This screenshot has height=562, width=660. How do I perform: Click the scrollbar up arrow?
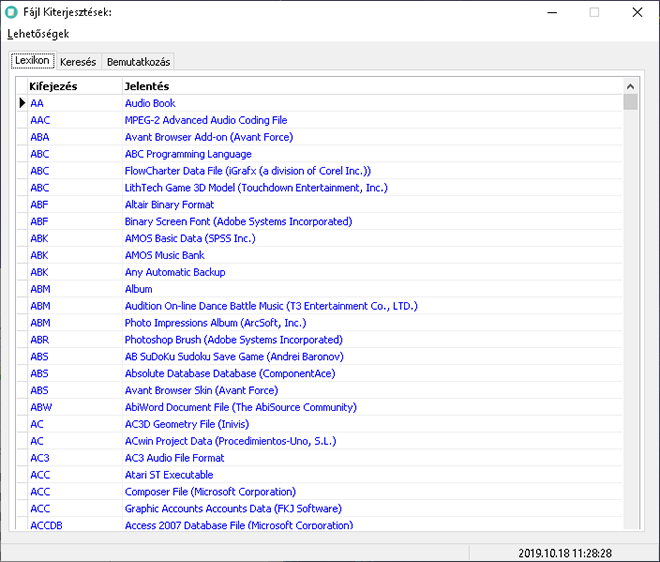[630, 87]
